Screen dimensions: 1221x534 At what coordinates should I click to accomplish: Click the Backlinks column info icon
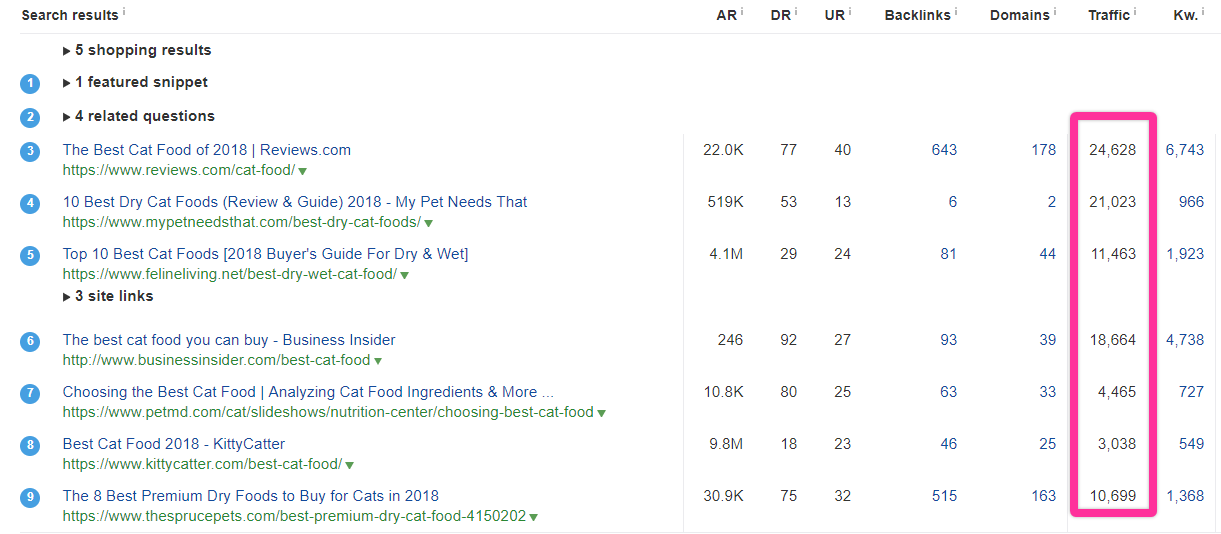(956, 11)
